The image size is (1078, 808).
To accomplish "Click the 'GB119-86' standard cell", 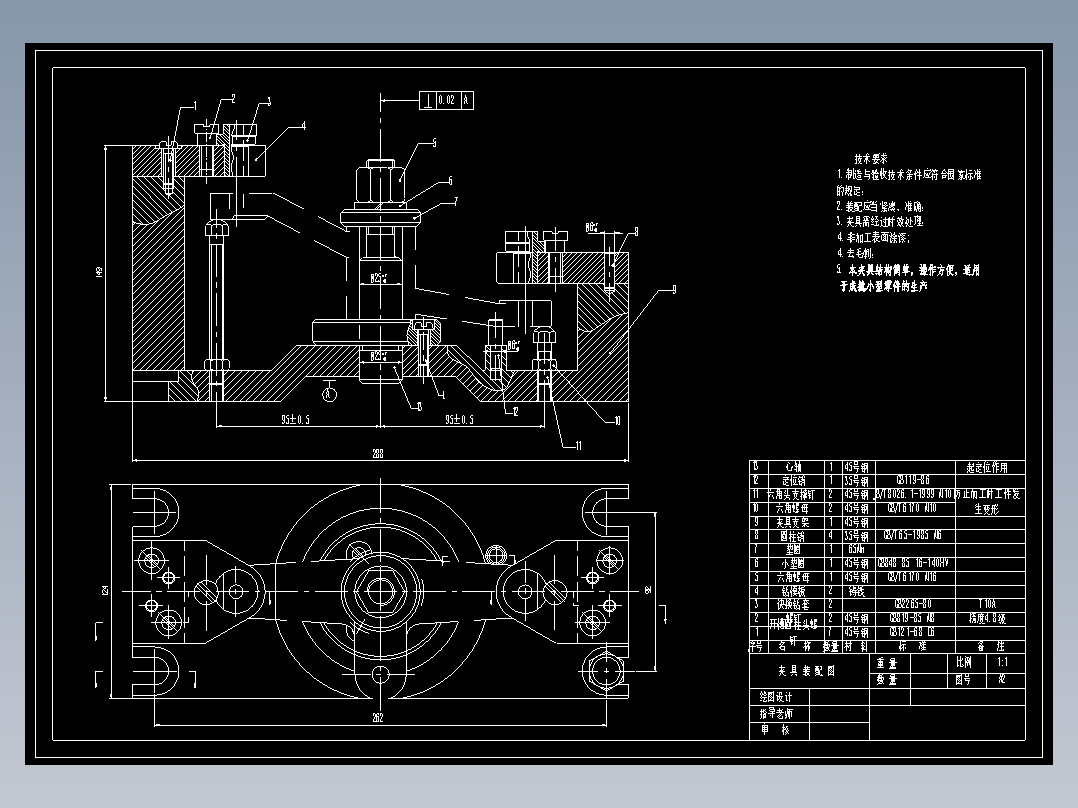I will pyautogui.click(x=913, y=480).
